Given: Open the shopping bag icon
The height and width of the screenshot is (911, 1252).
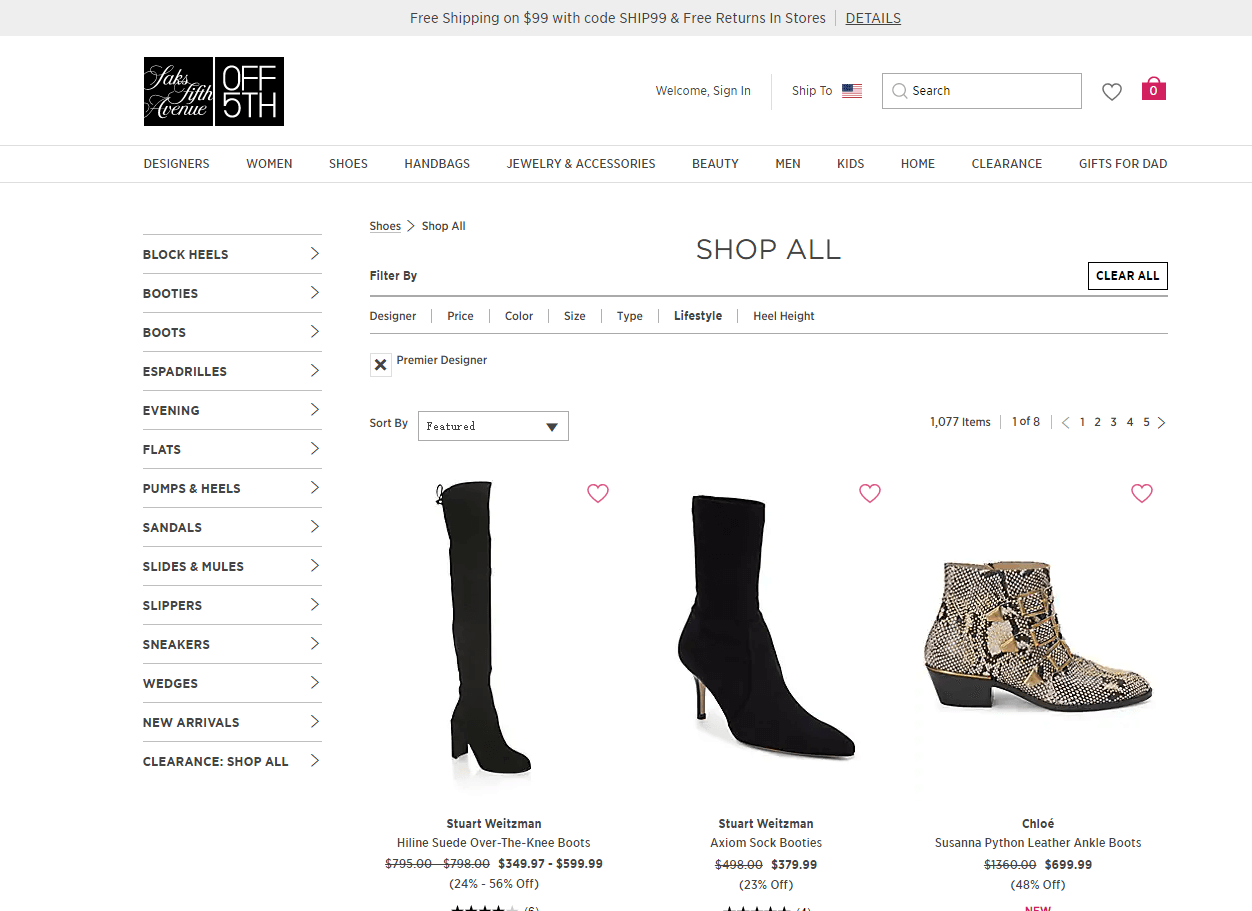Looking at the screenshot, I should pyautogui.click(x=1153, y=89).
